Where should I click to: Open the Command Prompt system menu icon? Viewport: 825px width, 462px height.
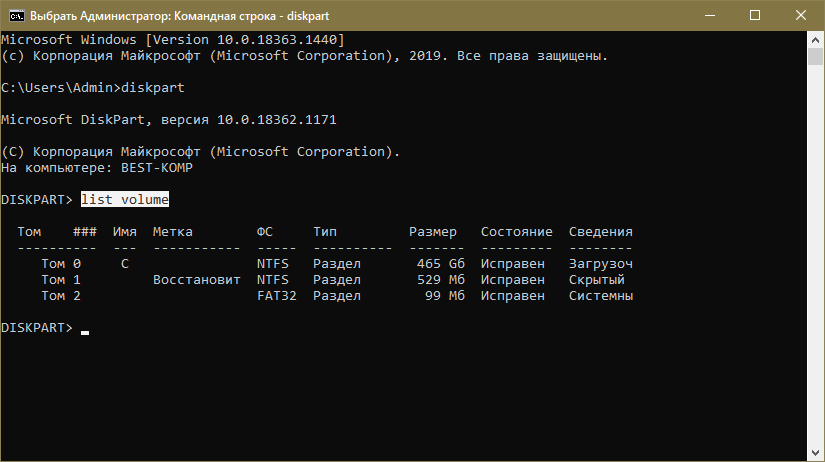(x=15, y=16)
